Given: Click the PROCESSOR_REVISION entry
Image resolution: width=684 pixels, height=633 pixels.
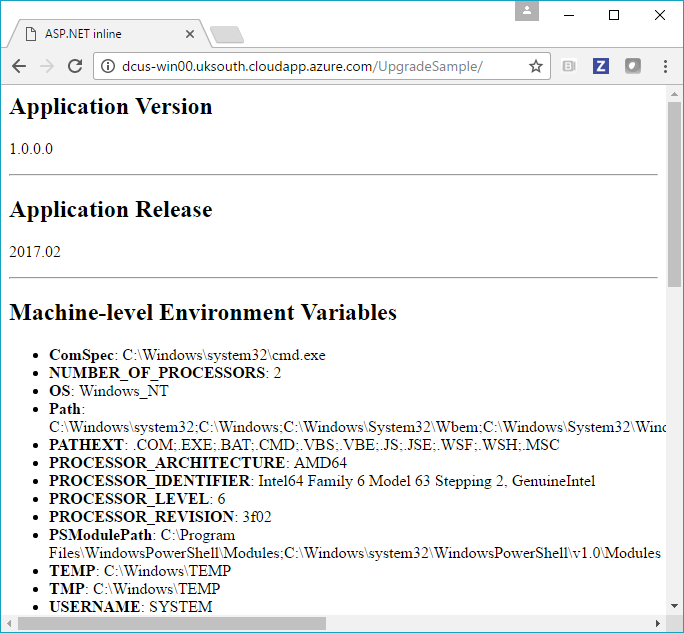Looking at the screenshot, I should coord(160,517).
